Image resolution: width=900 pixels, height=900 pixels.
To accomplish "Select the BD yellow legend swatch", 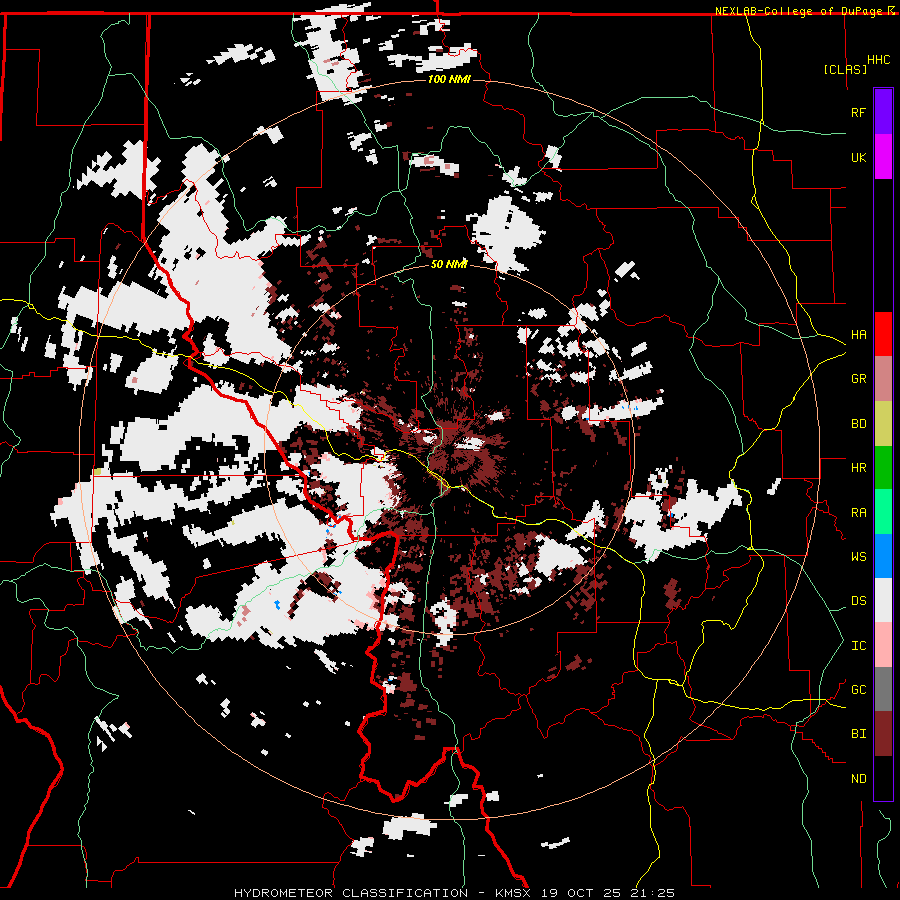I will [x=883, y=424].
